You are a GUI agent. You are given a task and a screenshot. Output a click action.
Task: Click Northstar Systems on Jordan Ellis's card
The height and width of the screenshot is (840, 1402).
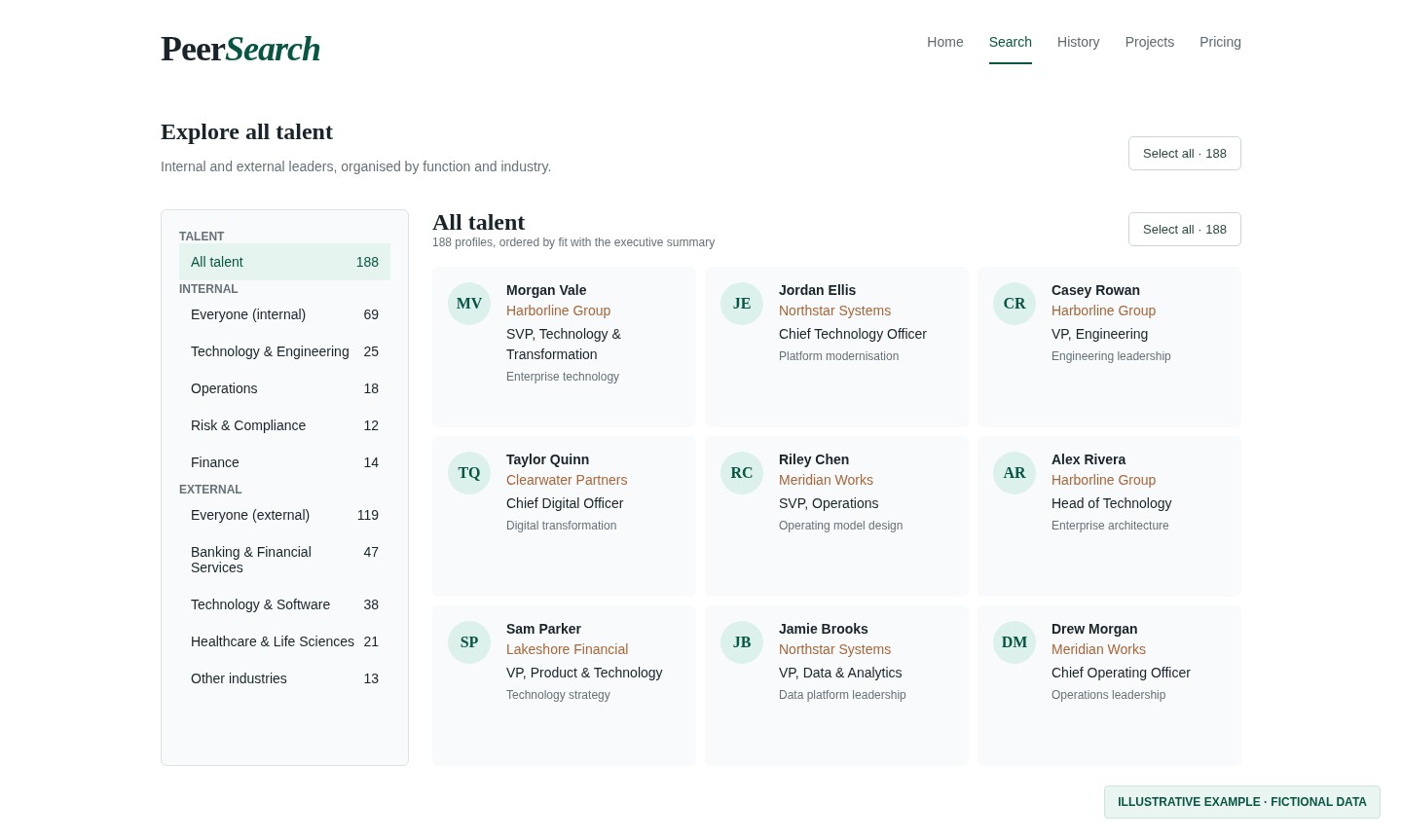[834, 310]
